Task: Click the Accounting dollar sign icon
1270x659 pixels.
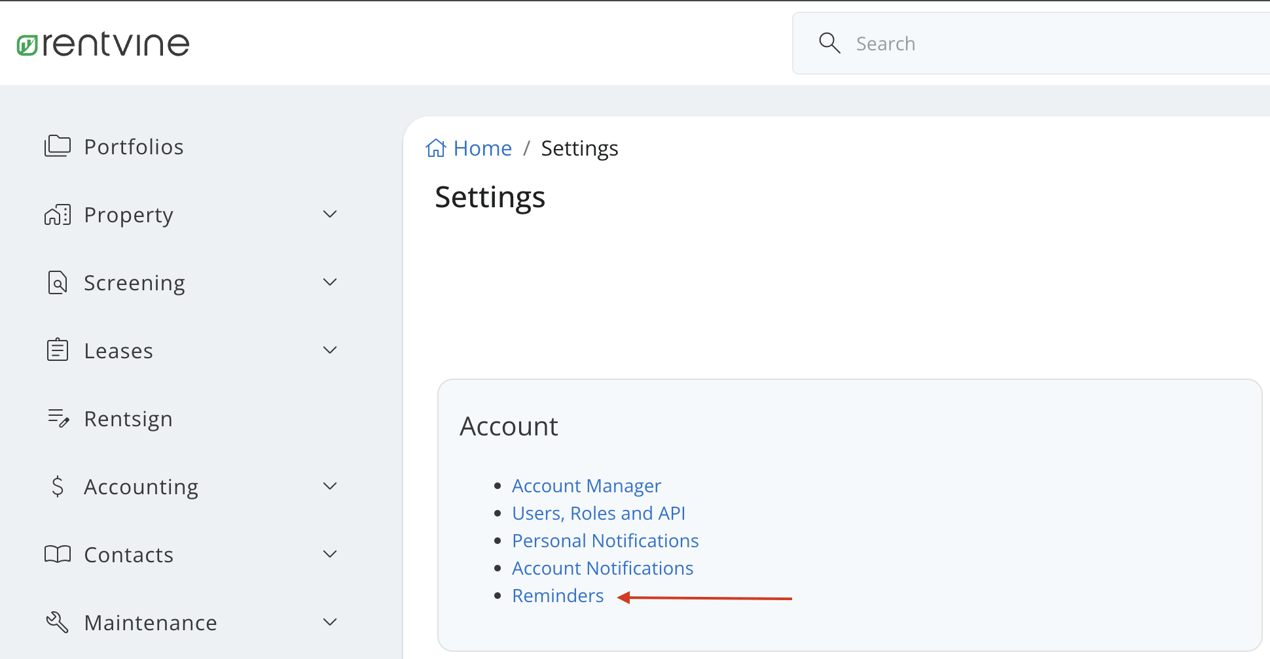Action: [58, 486]
